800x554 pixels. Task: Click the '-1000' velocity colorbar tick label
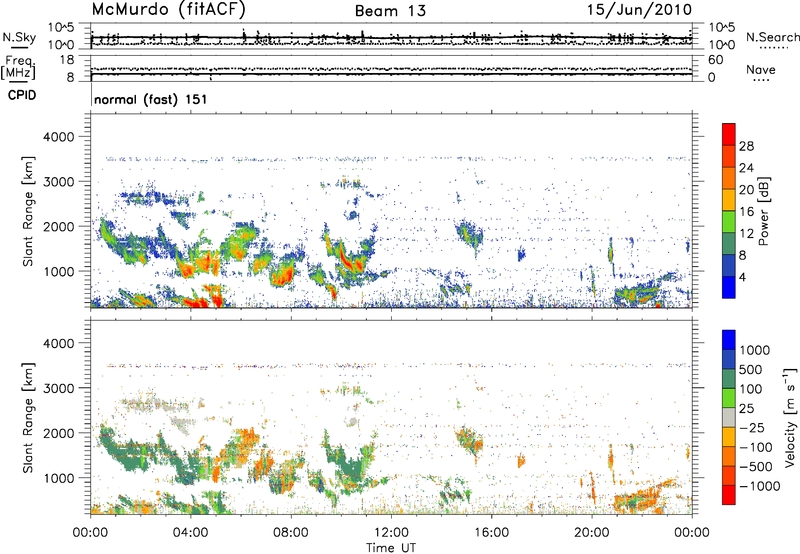pos(760,486)
